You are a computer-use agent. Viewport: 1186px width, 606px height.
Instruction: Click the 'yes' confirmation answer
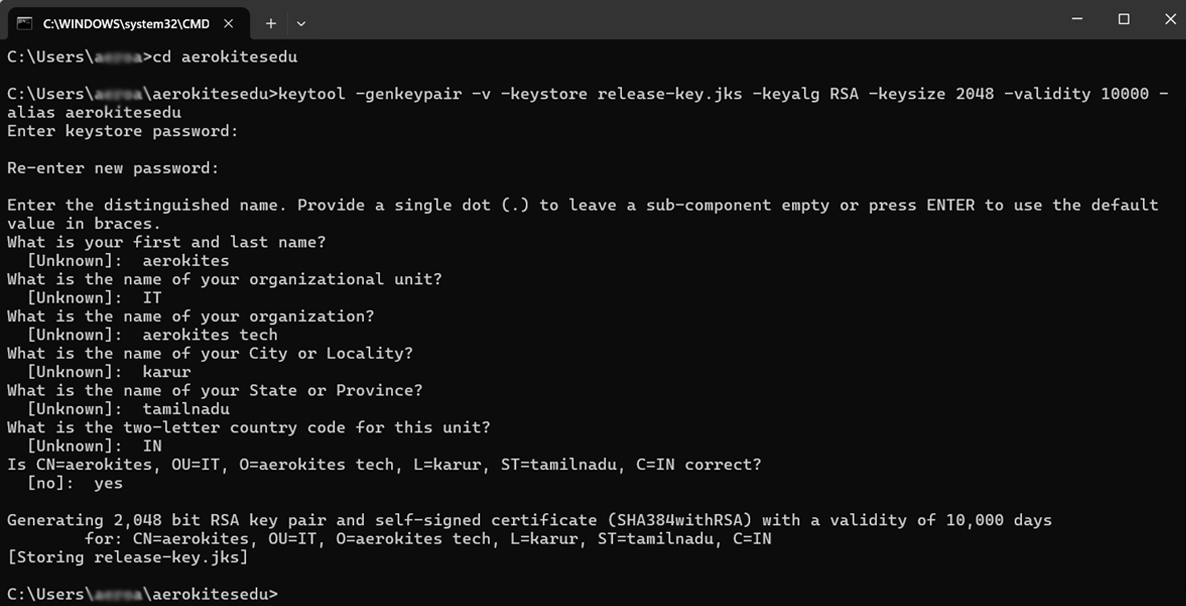[x=108, y=483]
